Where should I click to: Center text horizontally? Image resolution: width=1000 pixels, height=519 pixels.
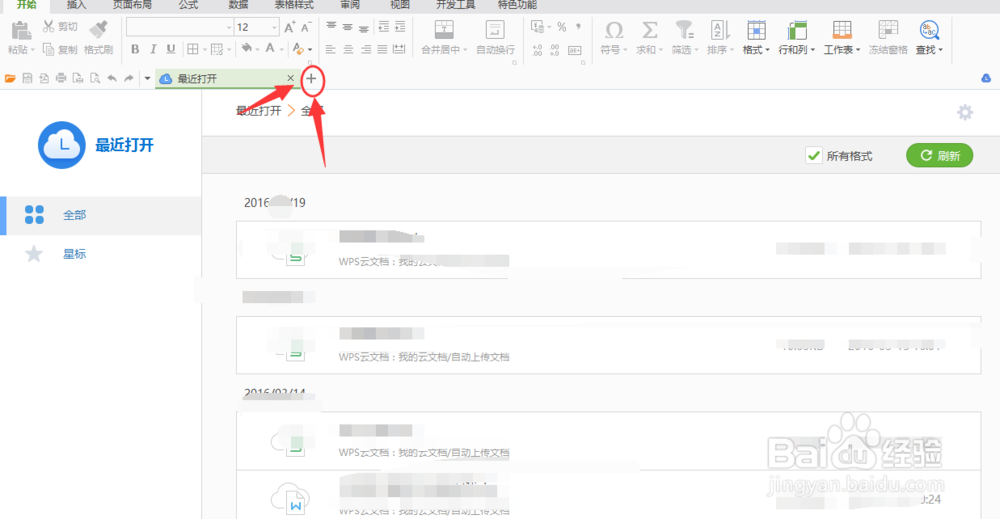348,49
